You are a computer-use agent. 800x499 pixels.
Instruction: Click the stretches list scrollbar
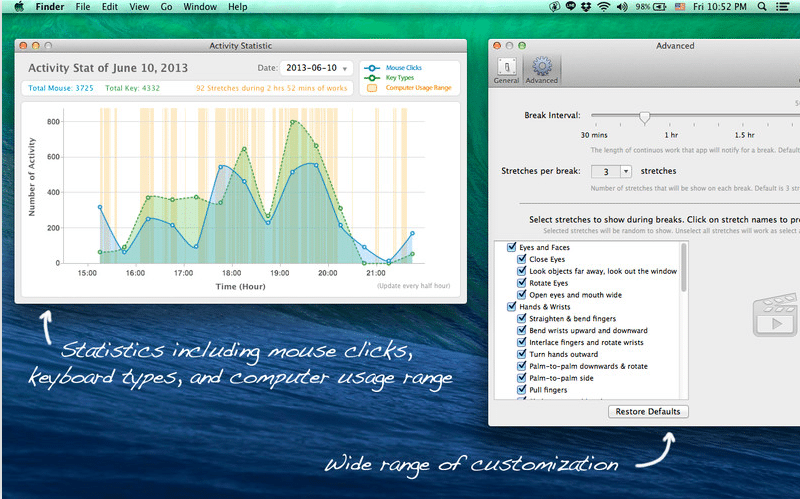coord(684,268)
